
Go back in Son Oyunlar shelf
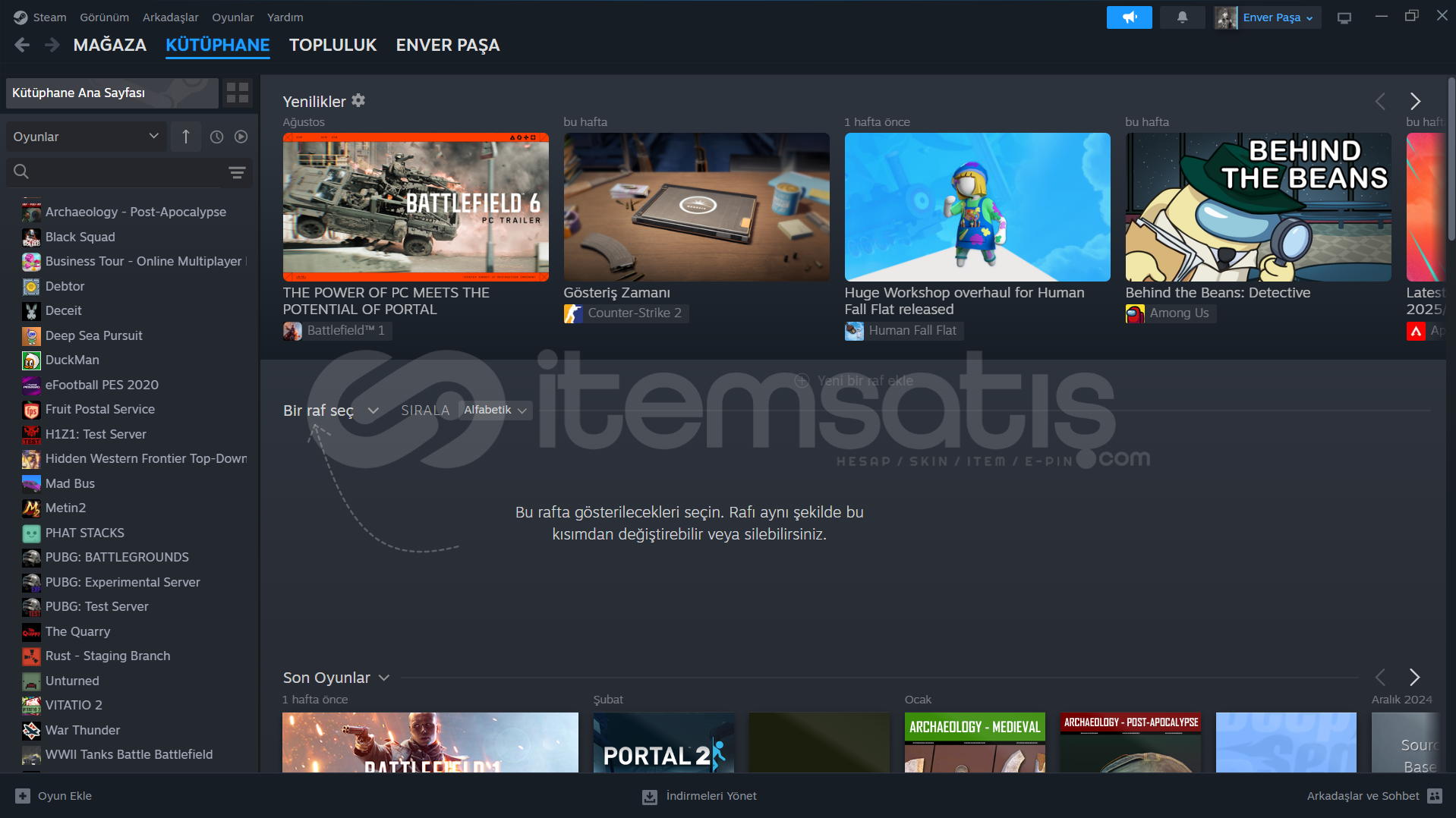pos(1380,677)
